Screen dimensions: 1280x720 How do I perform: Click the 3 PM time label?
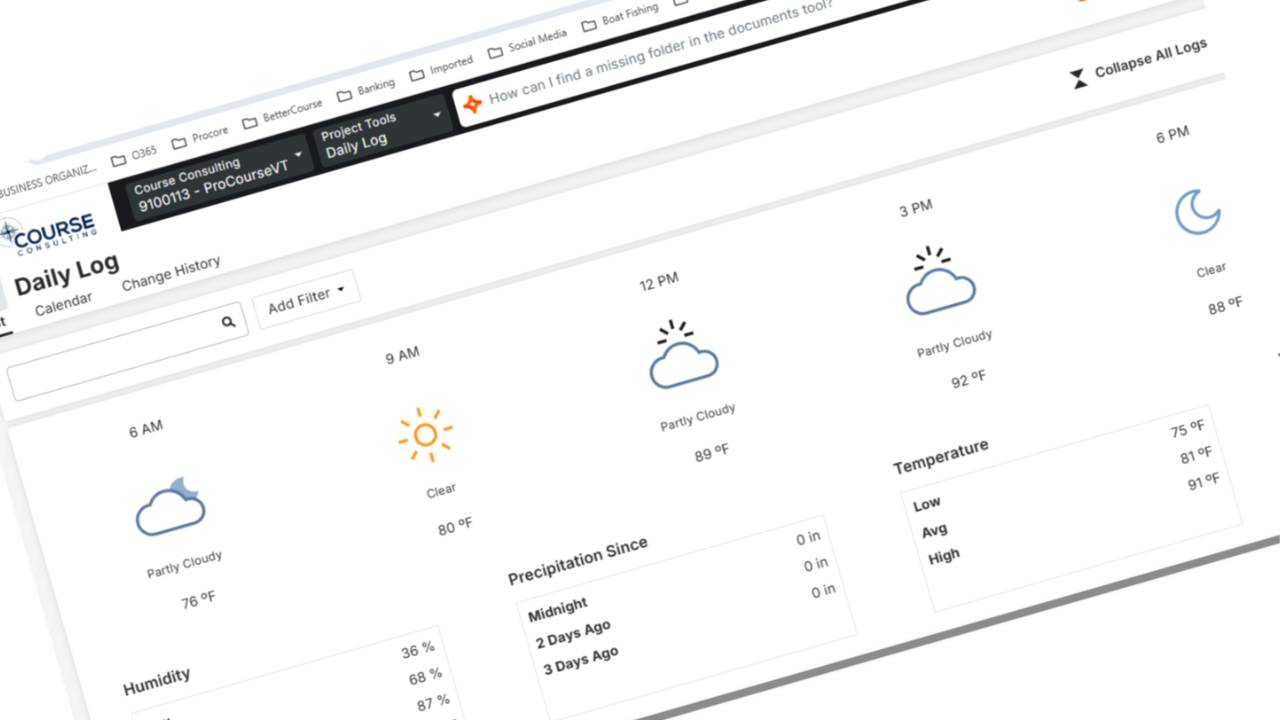pos(916,208)
